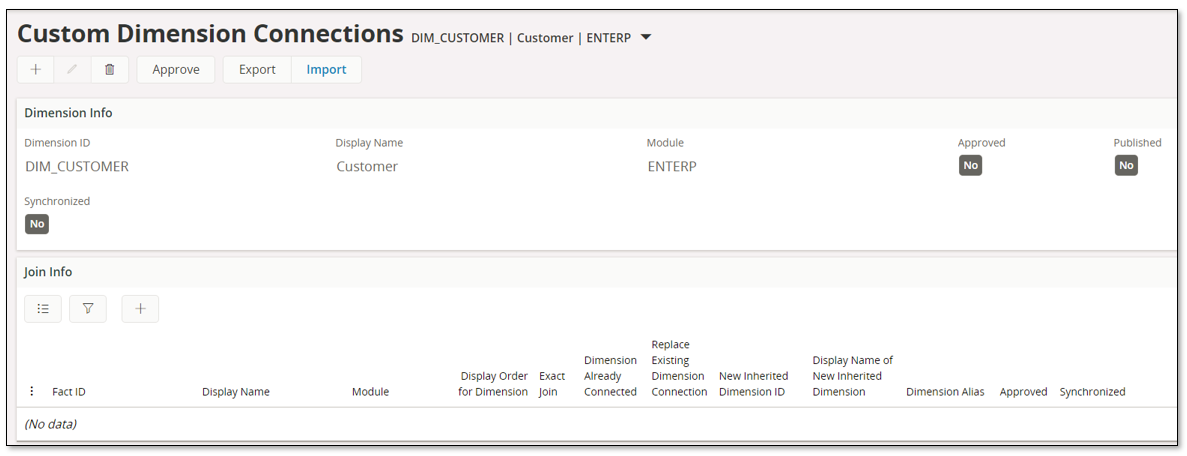Add a new Join Info row with the plus icon
Screen dimensions: 1187x456
pos(140,309)
